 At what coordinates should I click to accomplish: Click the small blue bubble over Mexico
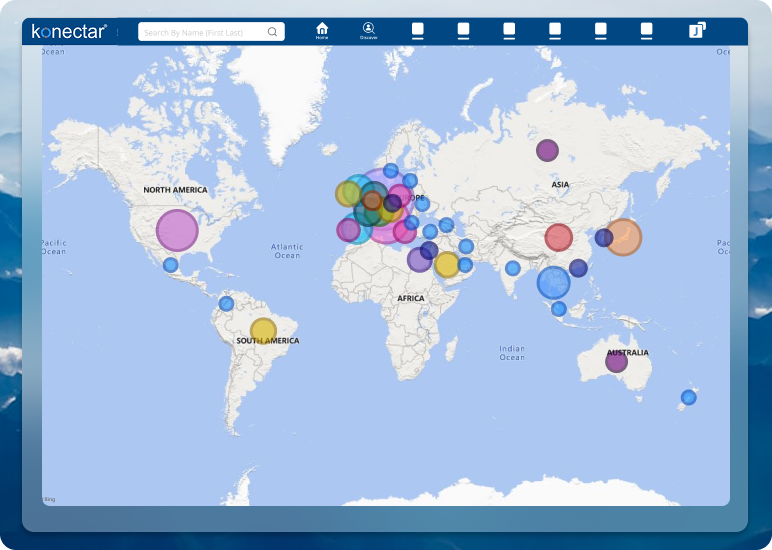click(x=171, y=265)
